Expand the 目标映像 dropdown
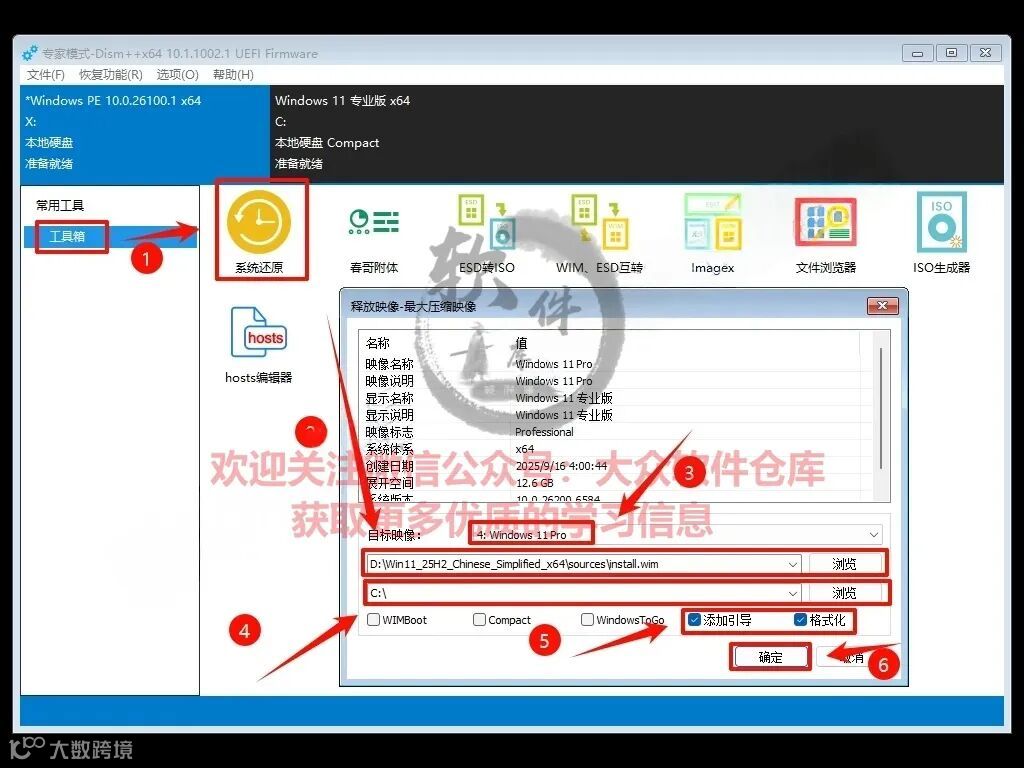Image resolution: width=1024 pixels, height=768 pixels. 874,535
